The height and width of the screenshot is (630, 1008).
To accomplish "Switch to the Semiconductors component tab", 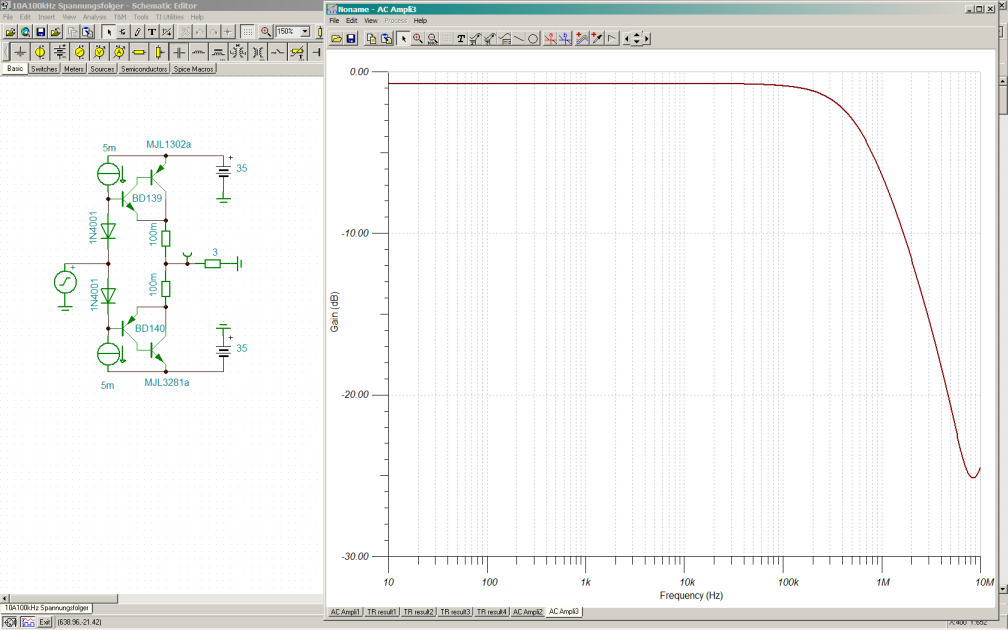I will pos(144,70).
